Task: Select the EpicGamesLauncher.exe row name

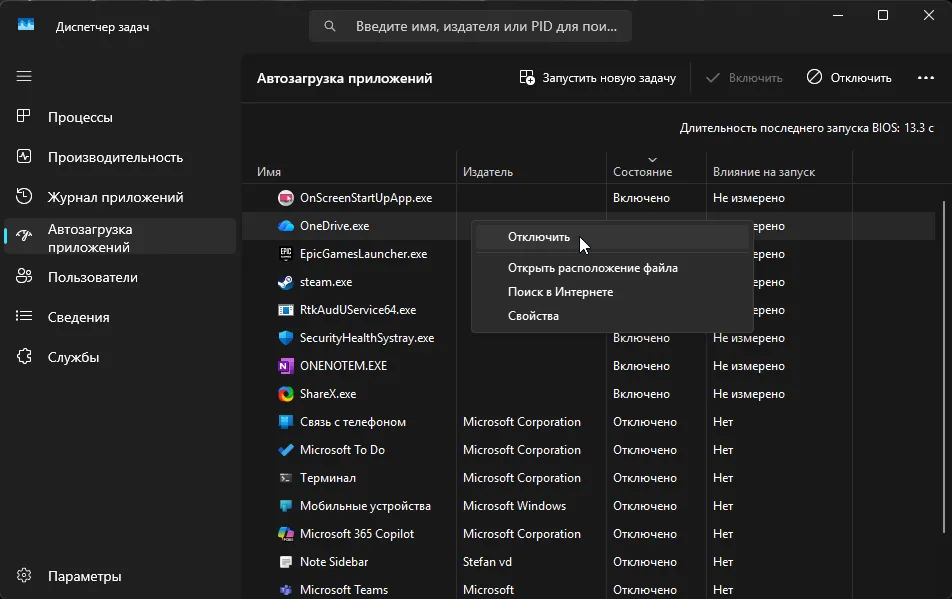Action: (364, 254)
